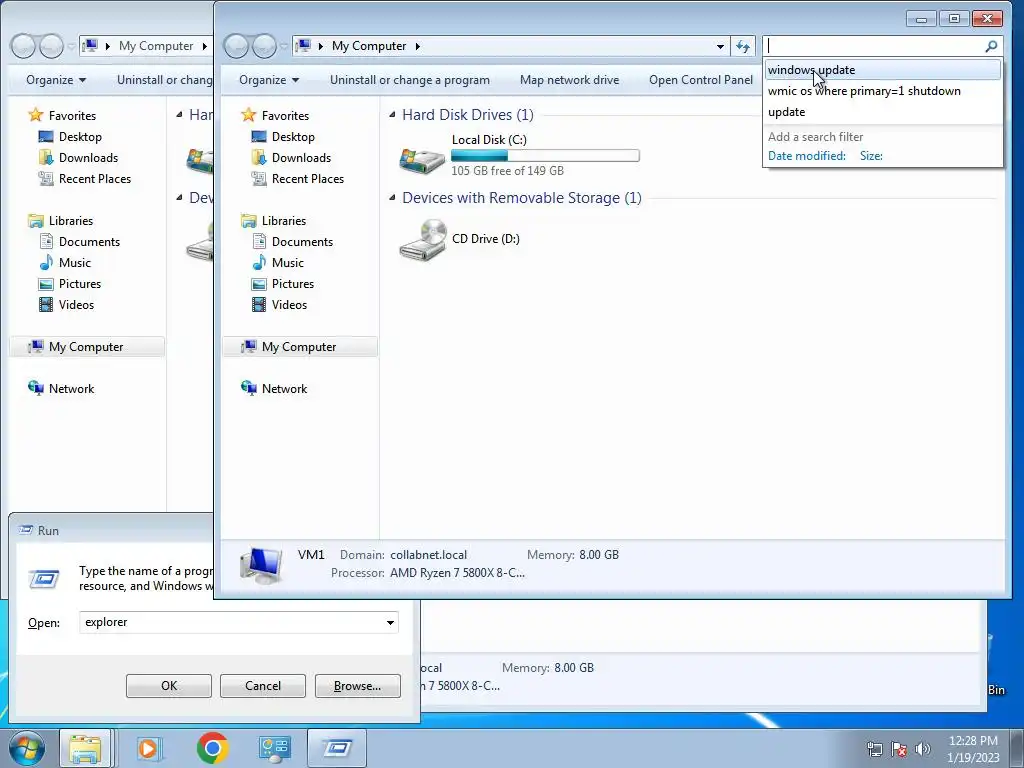1024x768 pixels.
Task: Expand the front address bar history dropdown
Action: pyautogui.click(x=720, y=46)
